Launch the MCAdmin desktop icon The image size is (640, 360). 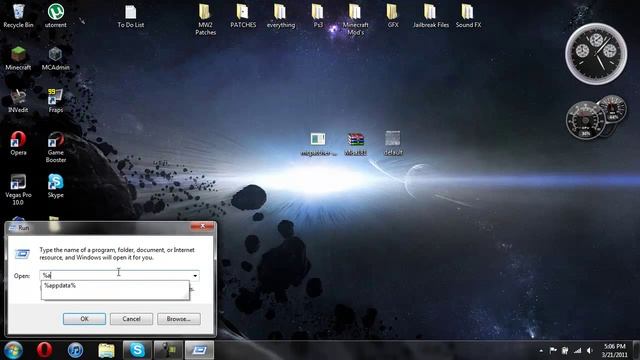pos(56,58)
